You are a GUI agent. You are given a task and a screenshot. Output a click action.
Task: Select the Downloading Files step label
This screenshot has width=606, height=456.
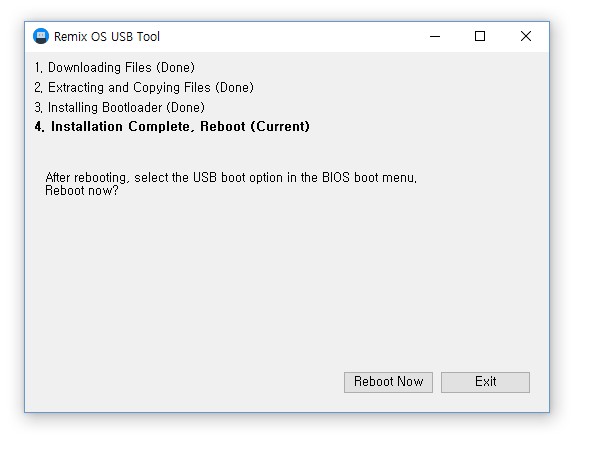click(100, 68)
